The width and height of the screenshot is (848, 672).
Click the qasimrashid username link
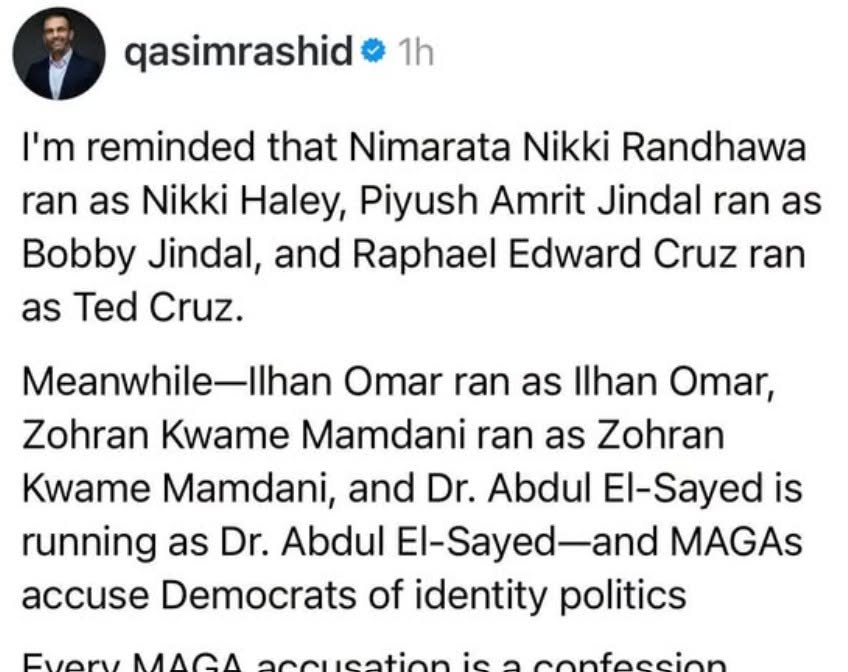(x=238, y=51)
